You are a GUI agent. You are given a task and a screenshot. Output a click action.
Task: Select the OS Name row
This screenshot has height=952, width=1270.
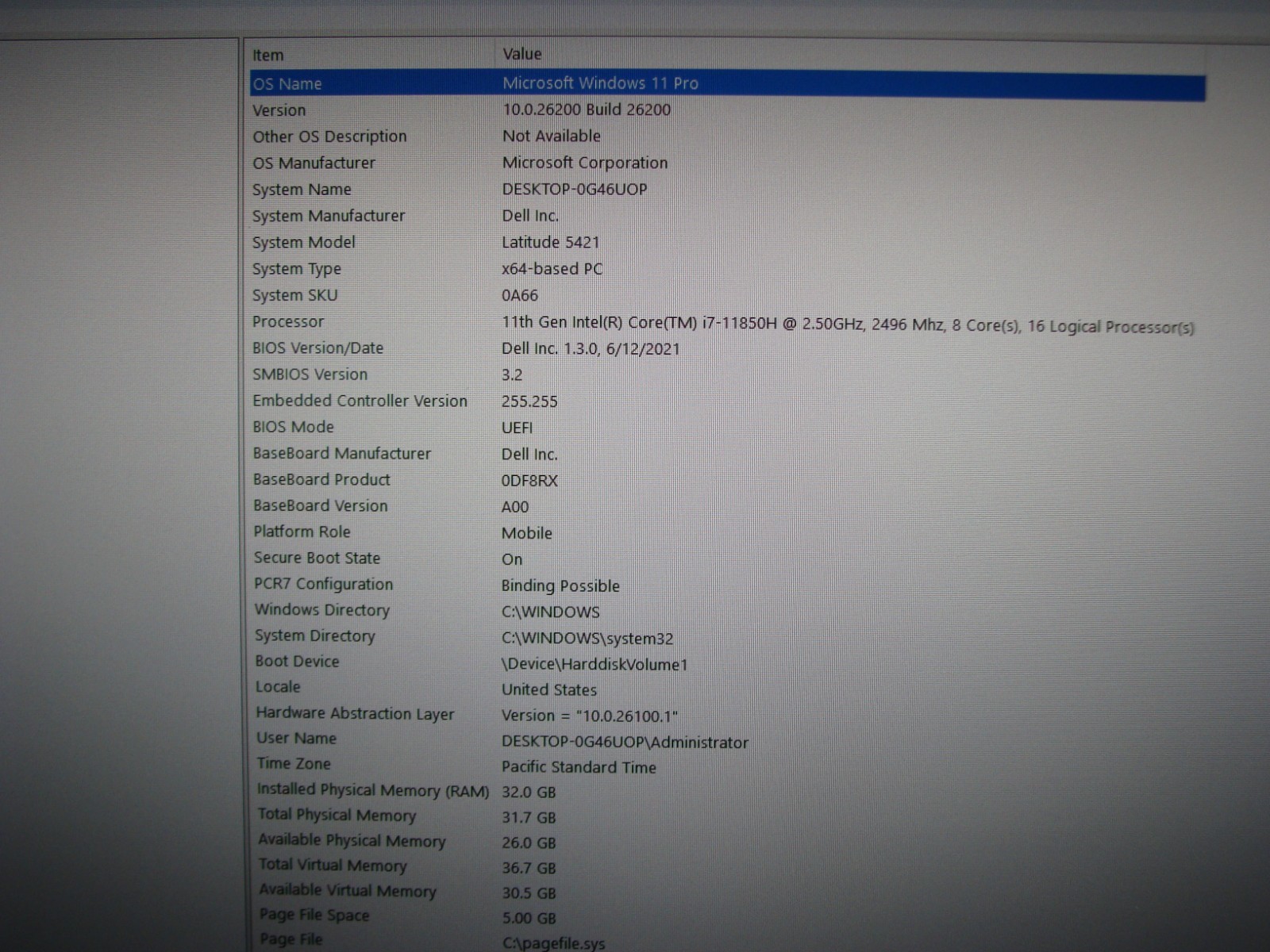[x=728, y=84]
